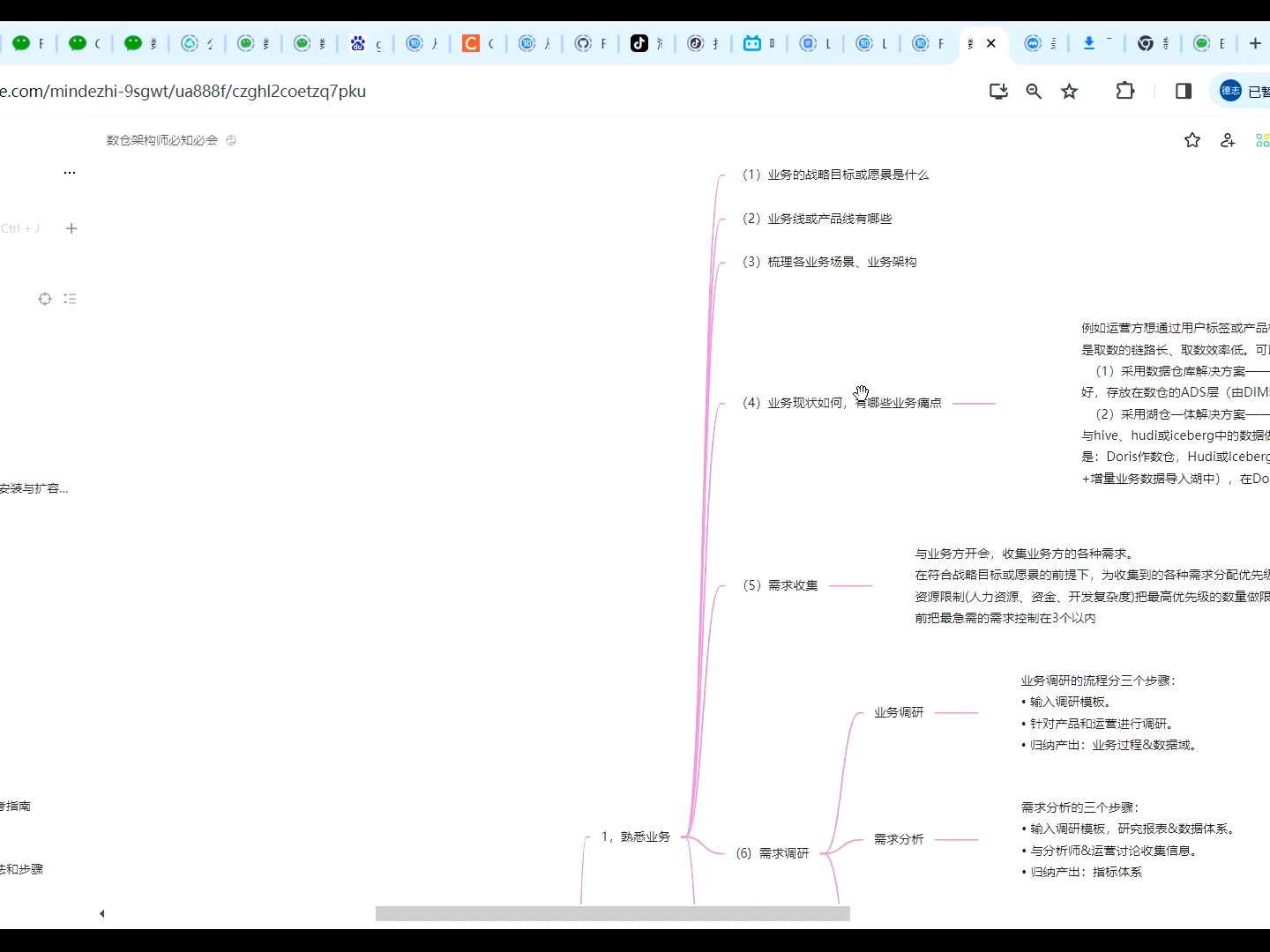The height and width of the screenshot is (952, 1270).
Task: Favorite the document with the star outline
Action: coord(1192,140)
